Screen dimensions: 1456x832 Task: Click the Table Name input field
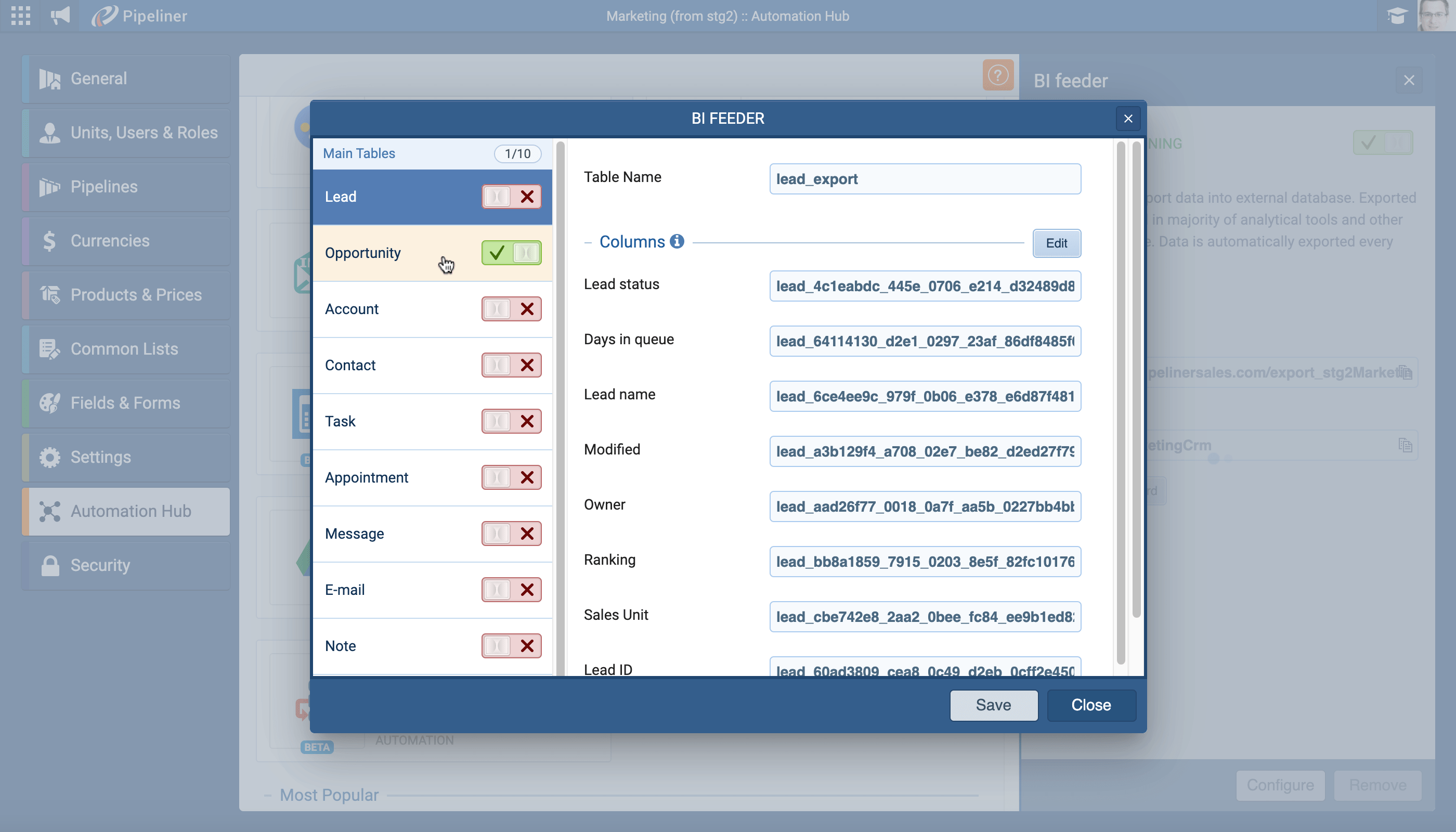(x=925, y=179)
